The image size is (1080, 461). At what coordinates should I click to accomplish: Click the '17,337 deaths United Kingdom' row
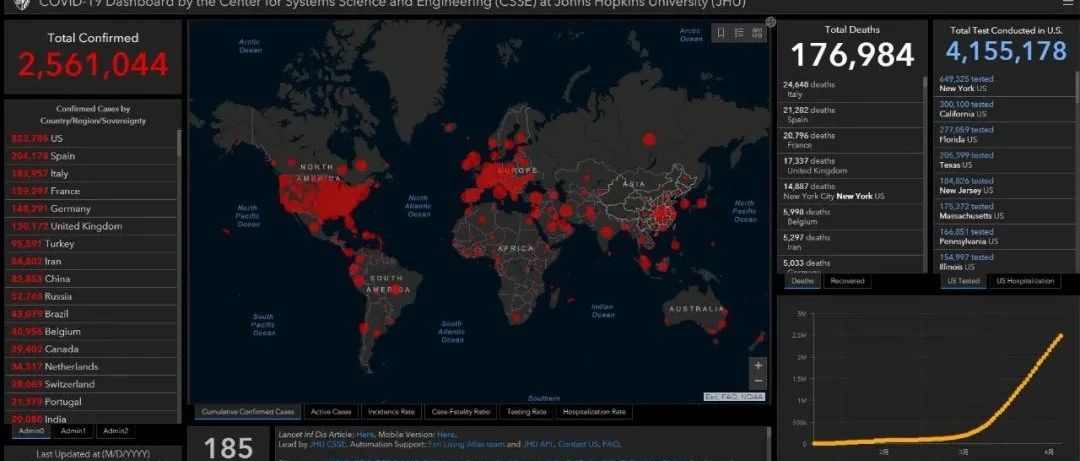850,166
